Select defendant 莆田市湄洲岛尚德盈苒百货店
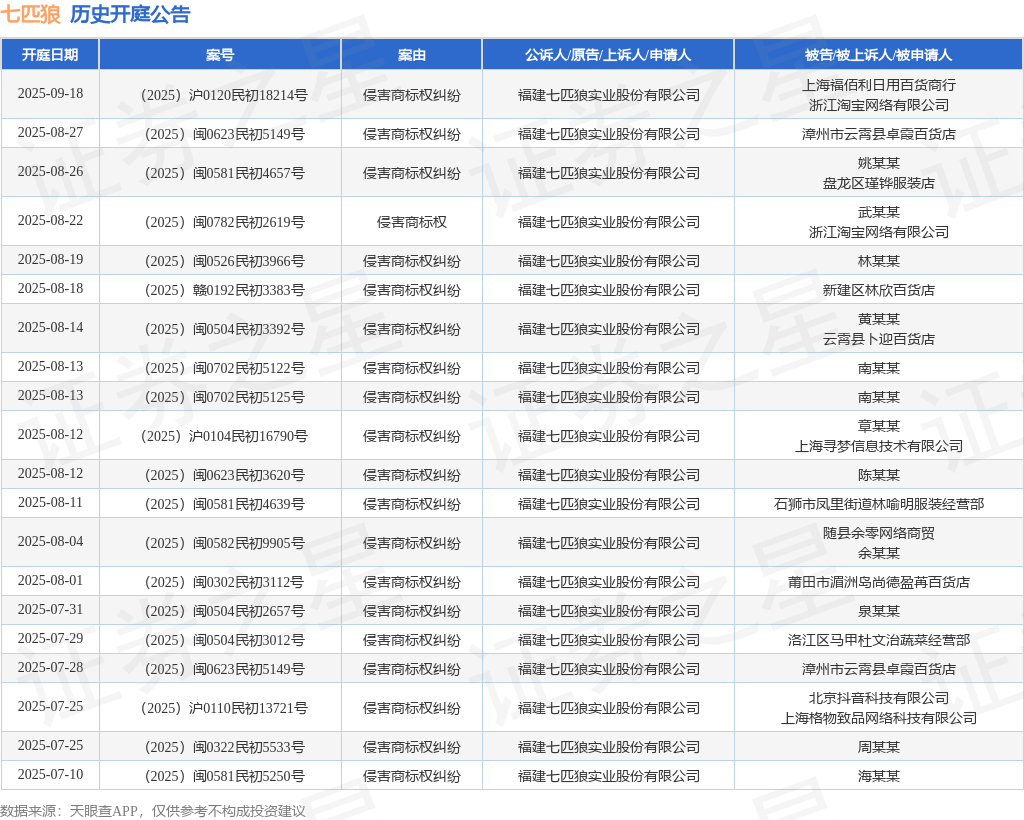1024x820 pixels. coord(879,582)
